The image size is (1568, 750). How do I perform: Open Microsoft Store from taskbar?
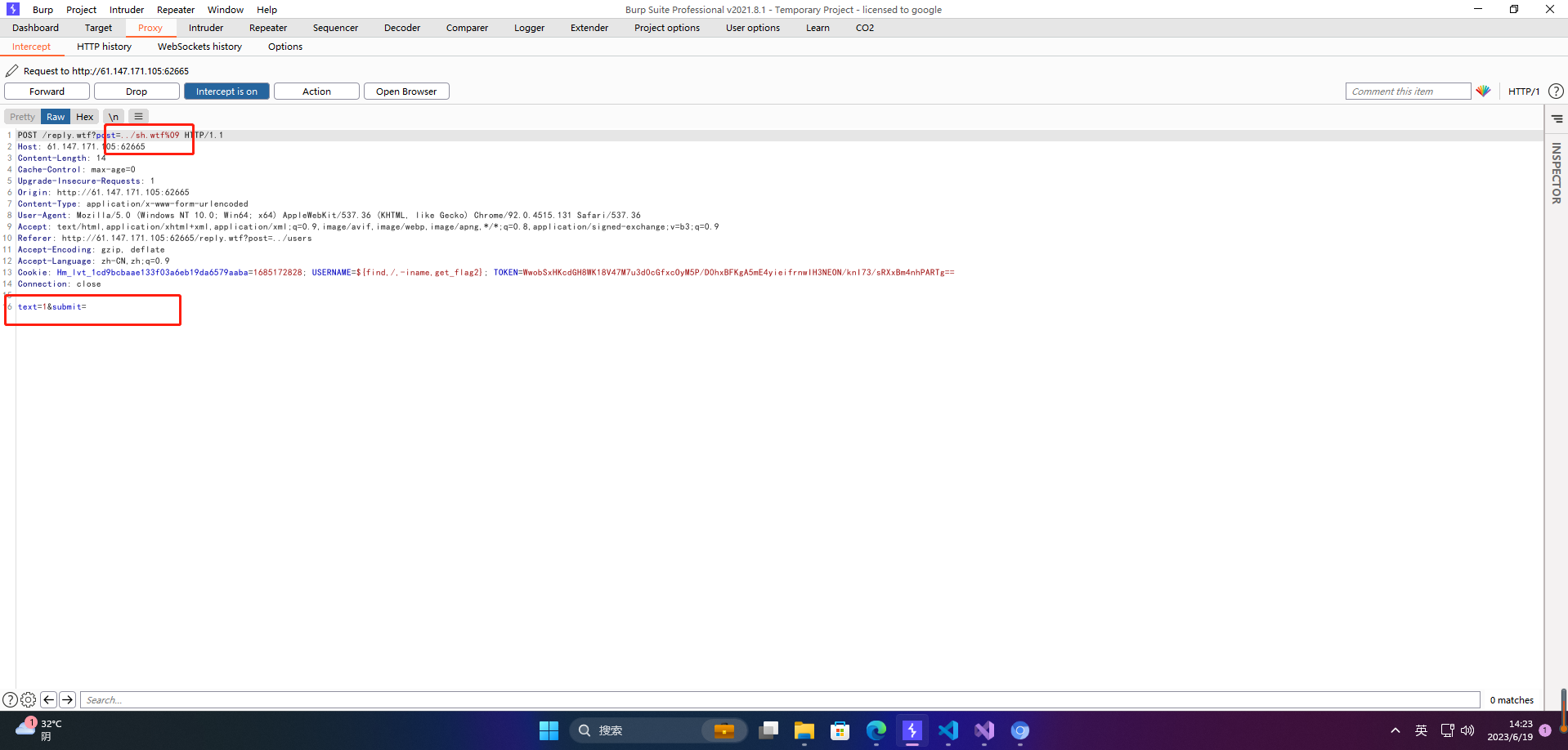click(840, 730)
